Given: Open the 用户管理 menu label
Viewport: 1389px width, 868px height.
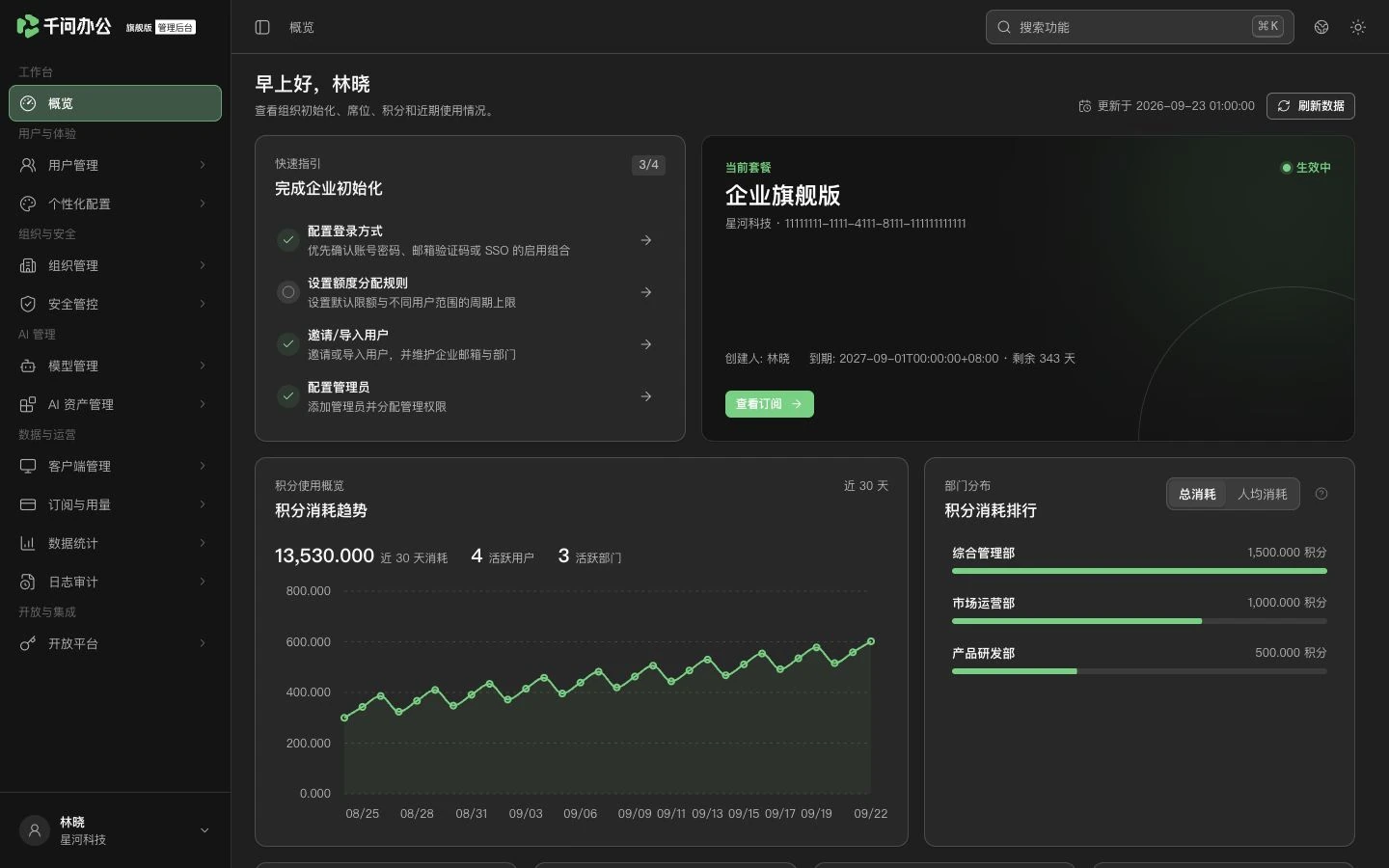Looking at the screenshot, I should (x=73, y=165).
